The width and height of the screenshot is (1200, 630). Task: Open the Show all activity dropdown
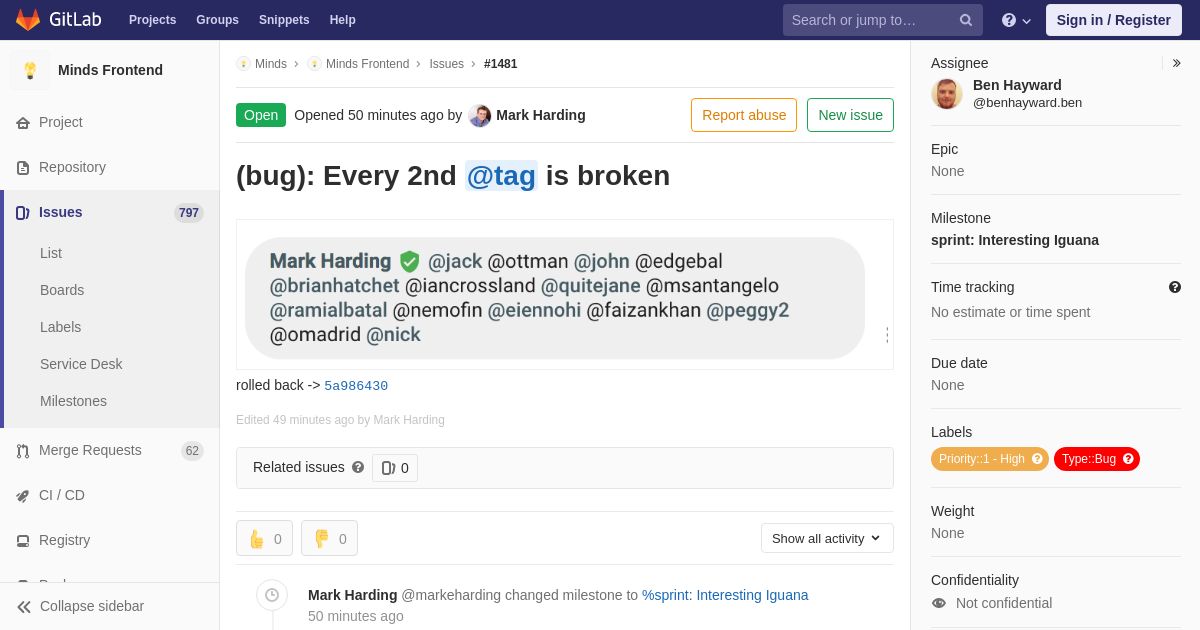coord(827,538)
